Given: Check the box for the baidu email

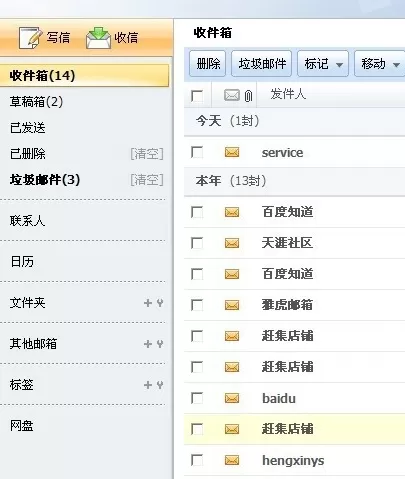Looking at the screenshot, I should (197, 398).
